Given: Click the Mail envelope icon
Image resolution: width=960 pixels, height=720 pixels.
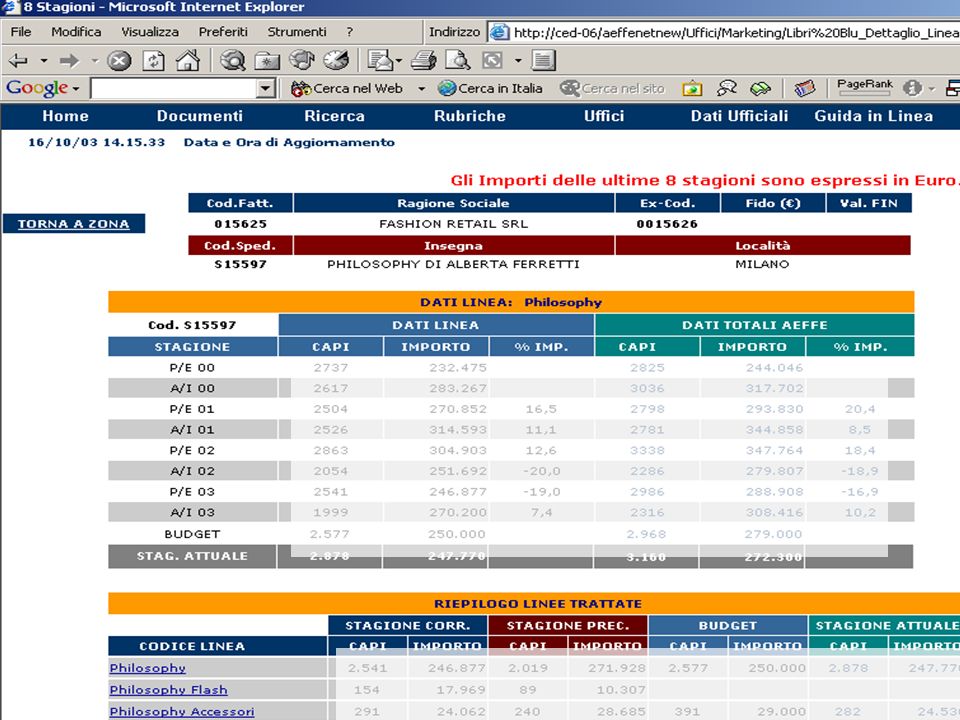Looking at the screenshot, I should point(380,60).
